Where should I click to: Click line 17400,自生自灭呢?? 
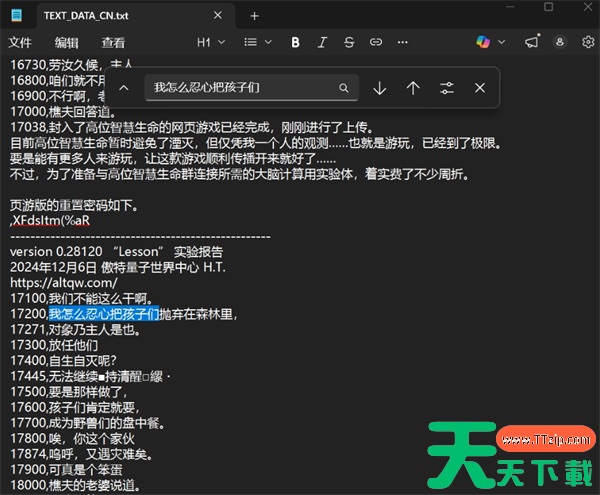(63, 361)
